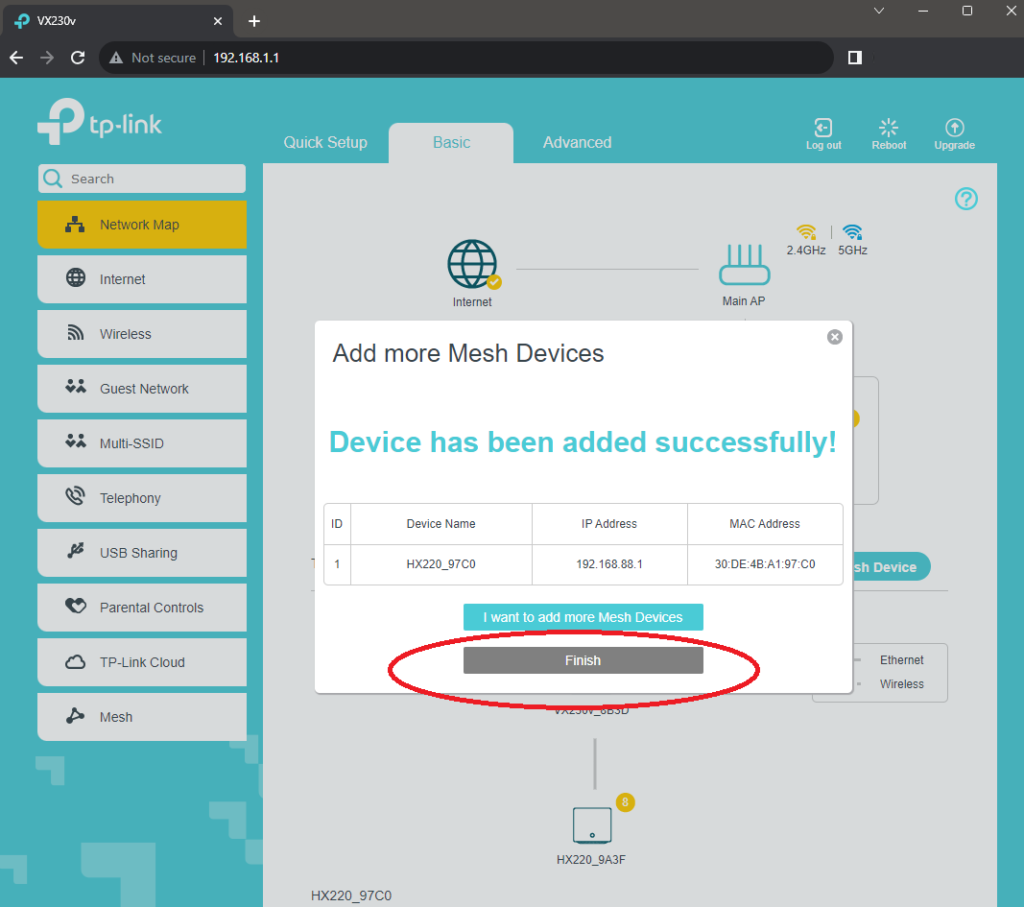
Task: Switch to the Advanced tab
Action: tap(577, 143)
